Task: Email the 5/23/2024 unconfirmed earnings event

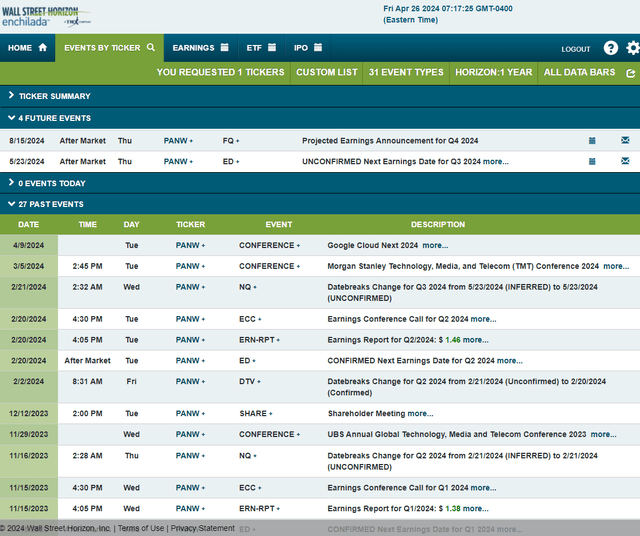Action: tap(625, 161)
